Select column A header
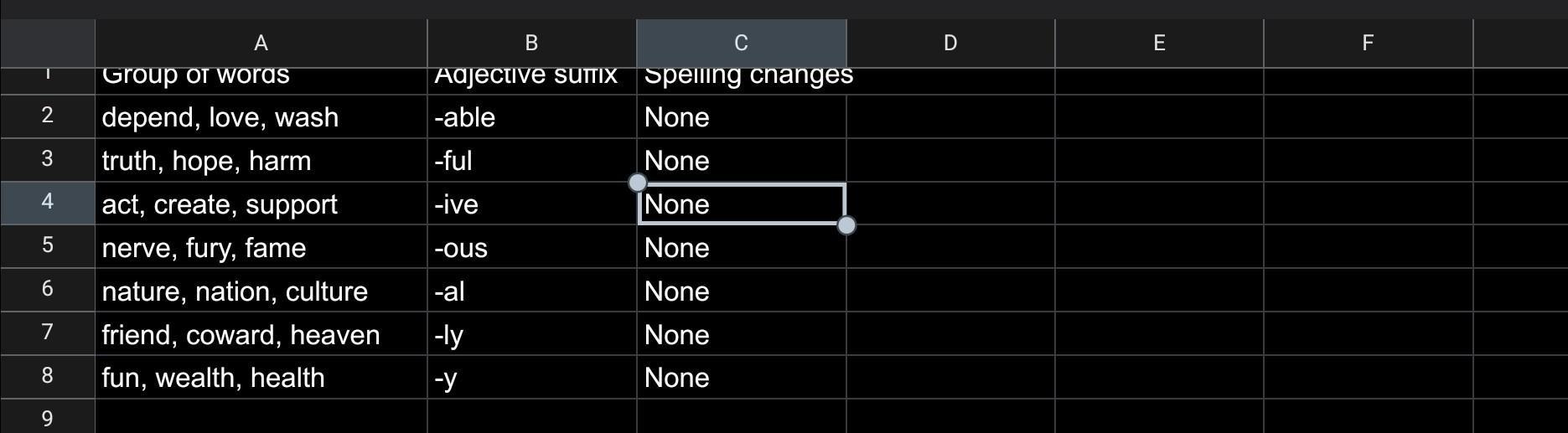This screenshot has width=1568, height=433. point(261,44)
